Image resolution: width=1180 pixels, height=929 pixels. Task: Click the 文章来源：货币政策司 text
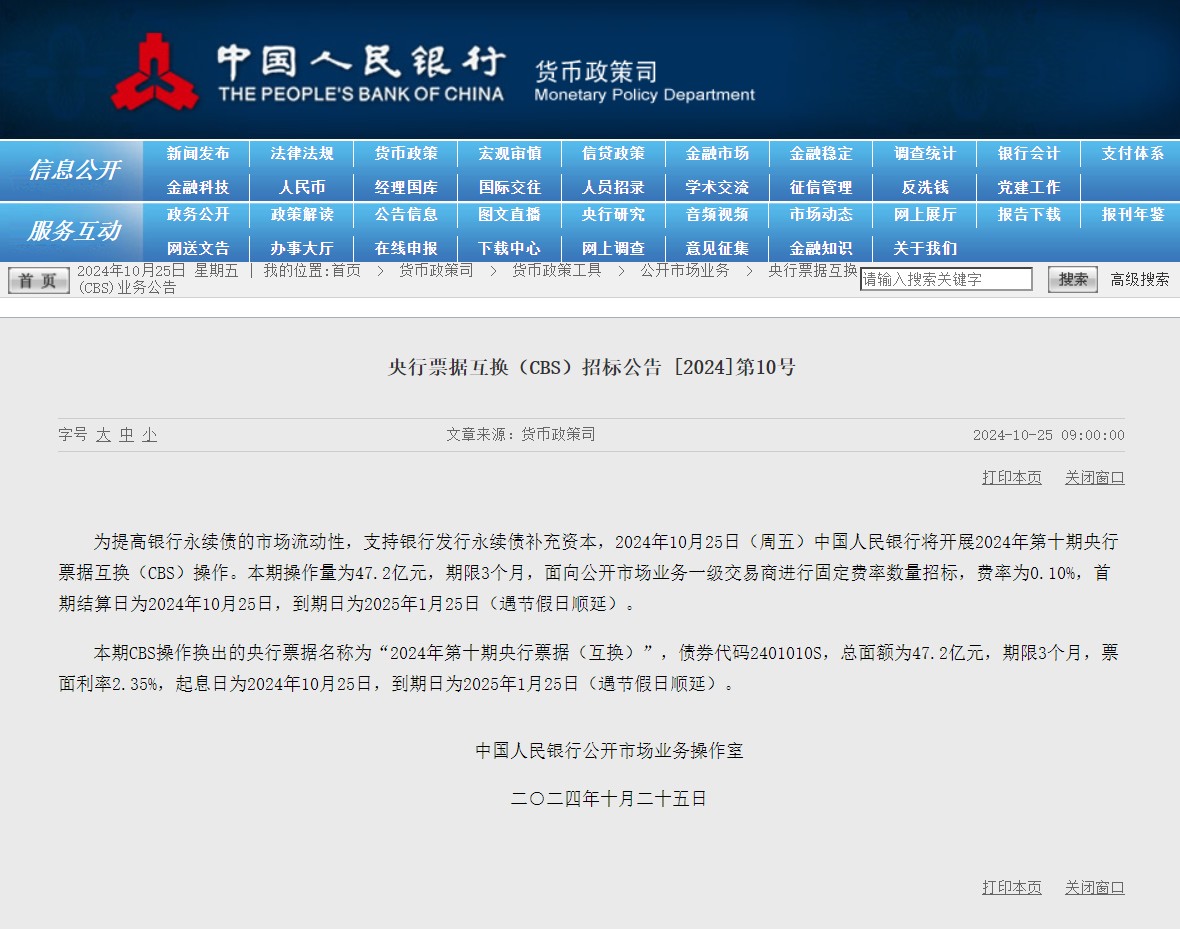point(521,434)
